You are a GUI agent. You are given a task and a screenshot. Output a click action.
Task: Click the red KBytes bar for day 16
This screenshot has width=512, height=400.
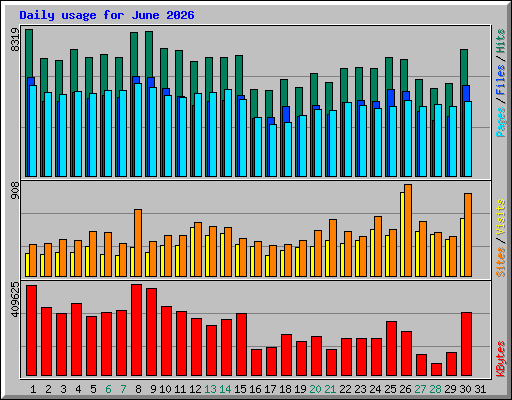click(x=256, y=363)
